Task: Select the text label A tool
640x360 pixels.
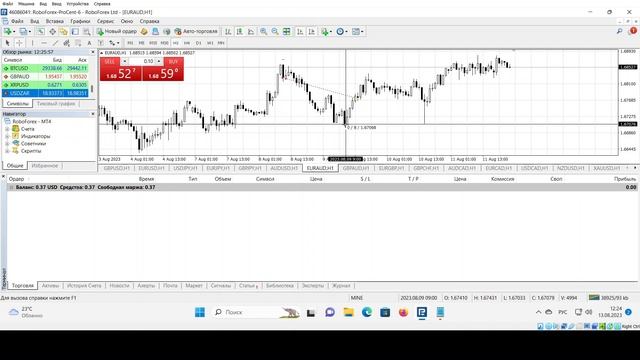Action: click(x=89, y=43)
